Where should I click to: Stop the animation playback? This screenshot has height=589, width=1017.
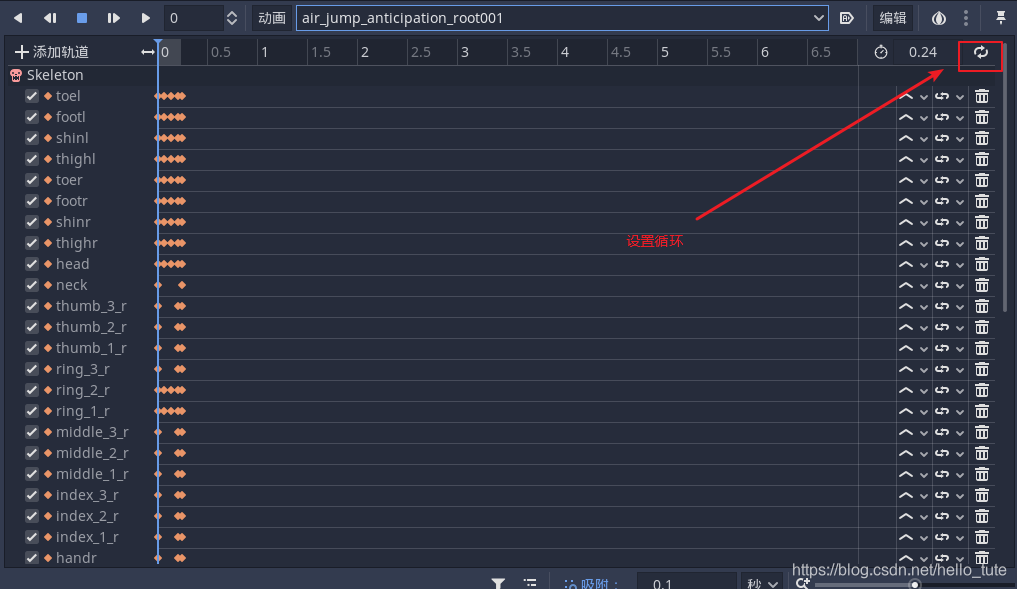pyautogui.click(x=82, y=18)
